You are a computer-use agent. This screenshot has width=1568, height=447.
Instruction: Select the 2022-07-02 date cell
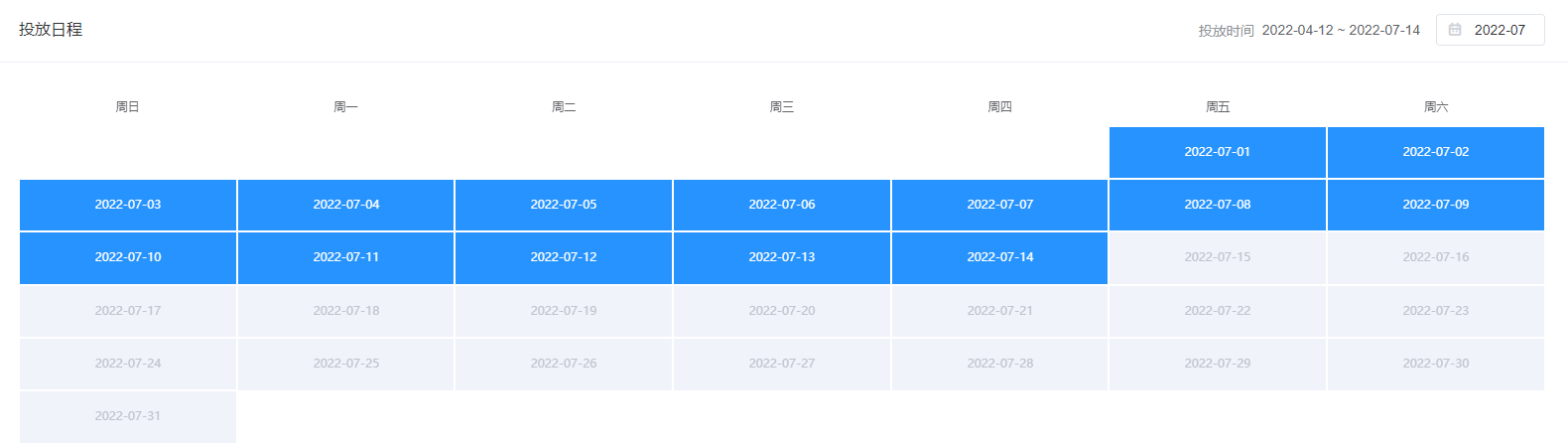tap(1436, 152)
